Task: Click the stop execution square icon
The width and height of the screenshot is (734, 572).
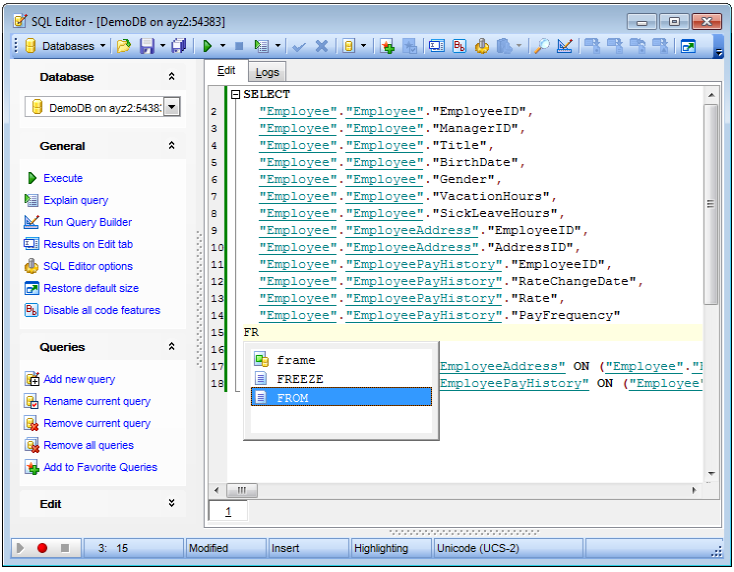Action: pyautogui.click(x=239, y=46)
